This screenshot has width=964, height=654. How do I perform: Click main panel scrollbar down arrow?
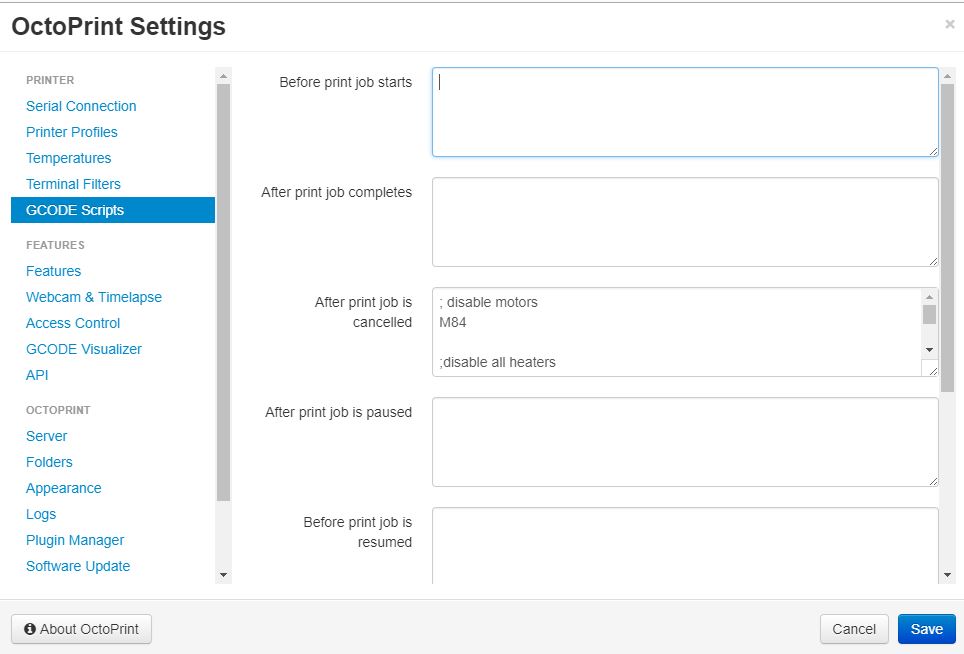[947, 575]
